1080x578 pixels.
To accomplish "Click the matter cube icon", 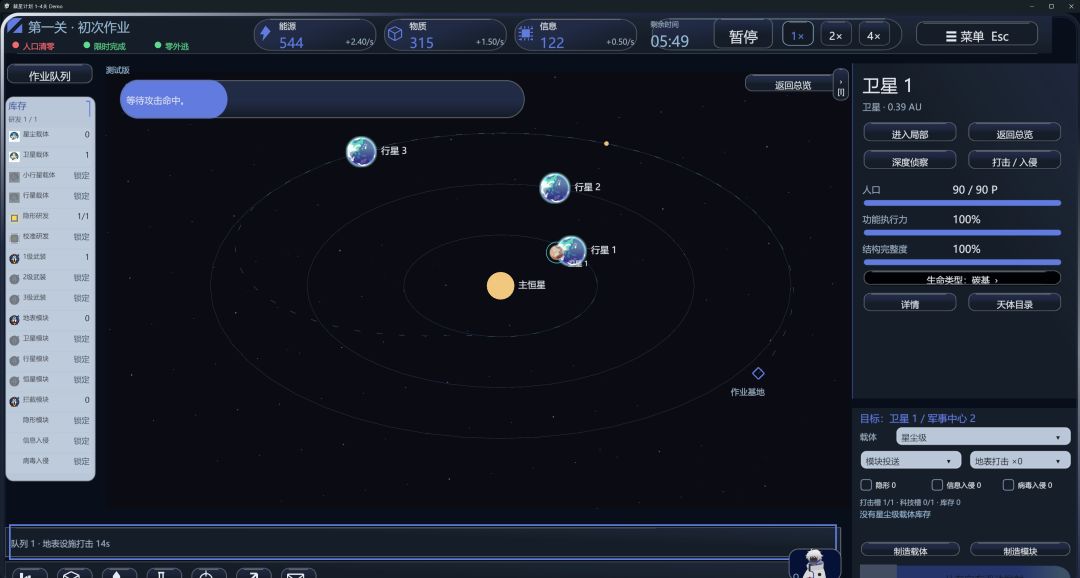I will 395,34.
